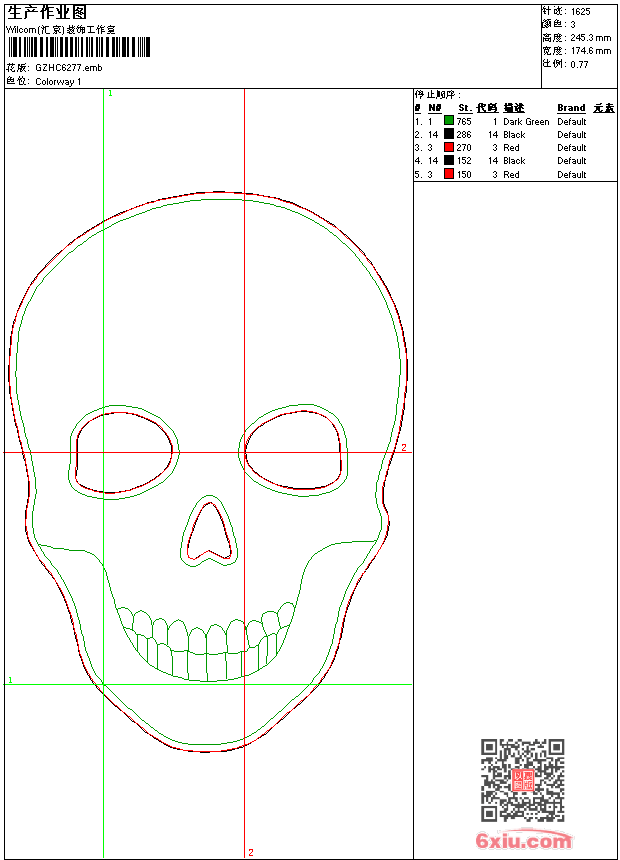The image size is (620, 860).
Task: Click the file name GZHC6277.emb
Action: (x=68, y=68)
